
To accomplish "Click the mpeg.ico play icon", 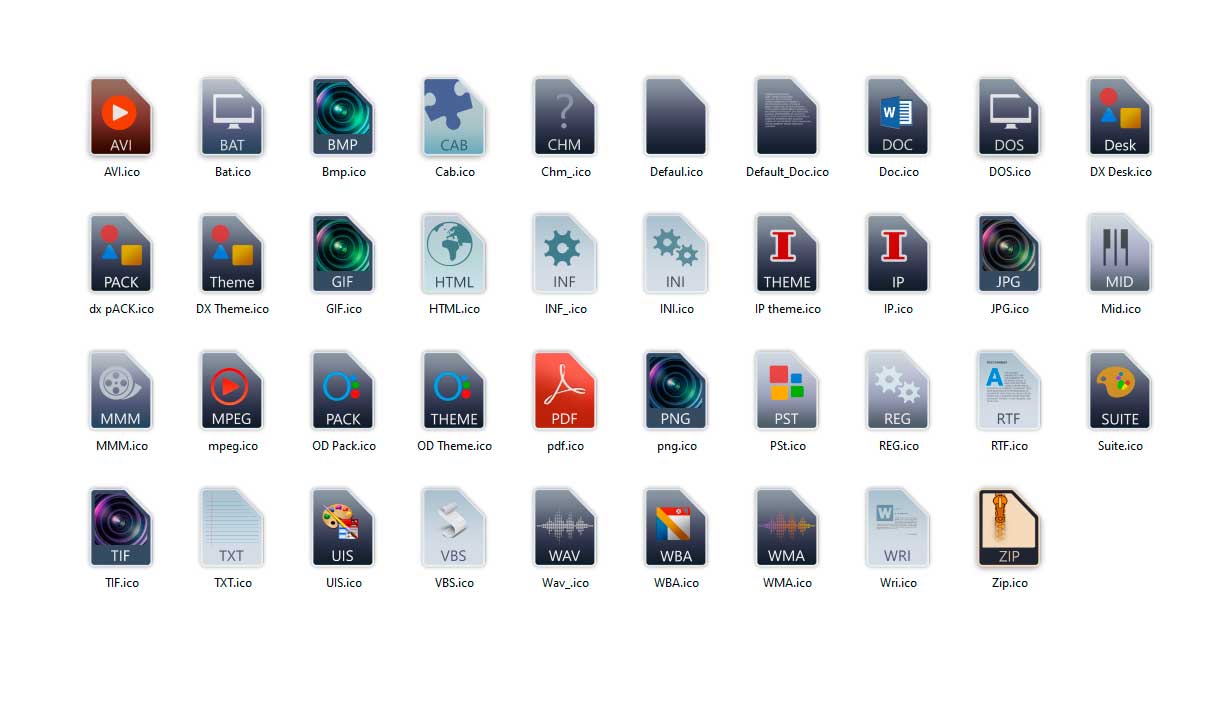I will (x=232, y=391).
